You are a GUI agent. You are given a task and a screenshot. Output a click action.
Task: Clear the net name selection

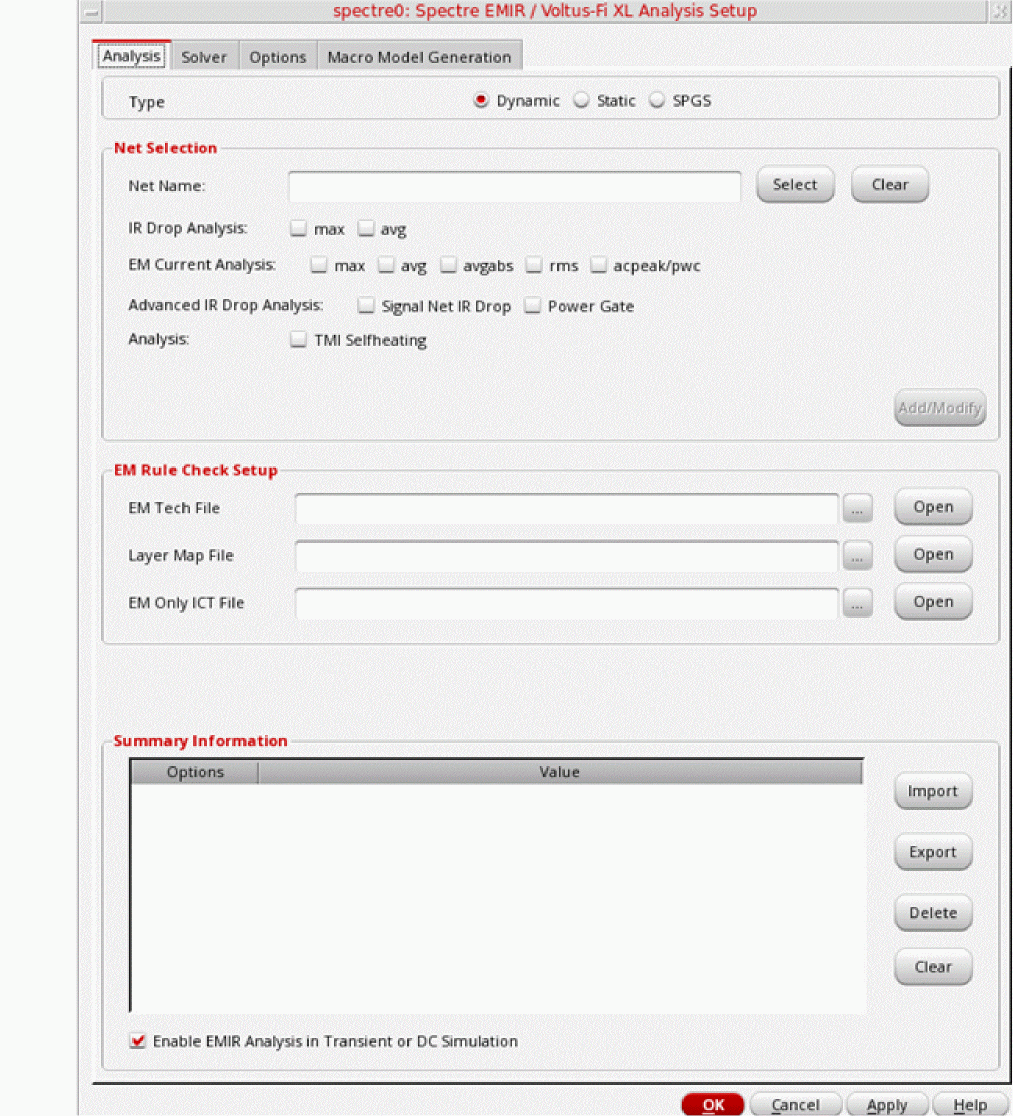[x=890, y=184]
